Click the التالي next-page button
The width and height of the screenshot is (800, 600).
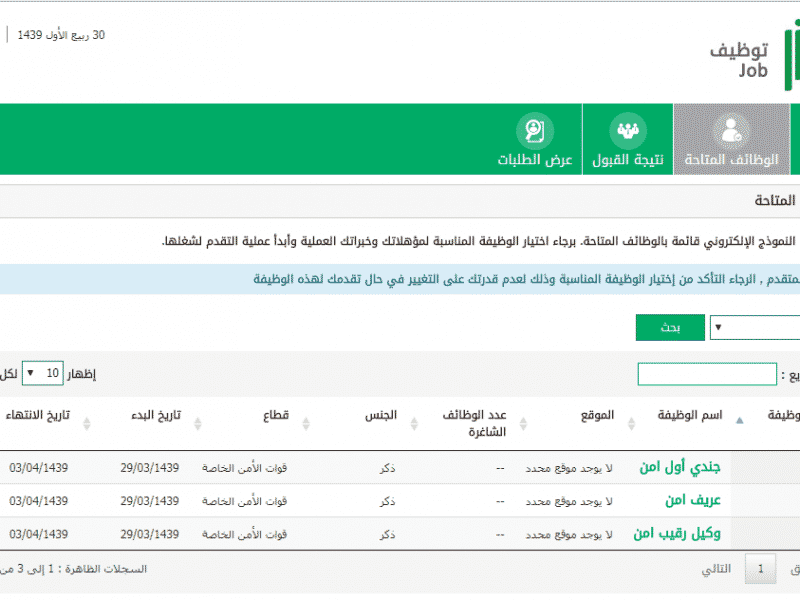tap(716, 568)
